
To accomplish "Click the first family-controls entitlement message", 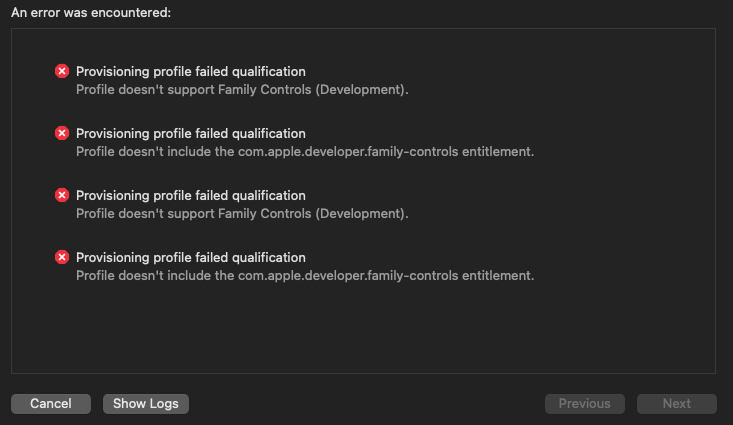I will [305, 152].
